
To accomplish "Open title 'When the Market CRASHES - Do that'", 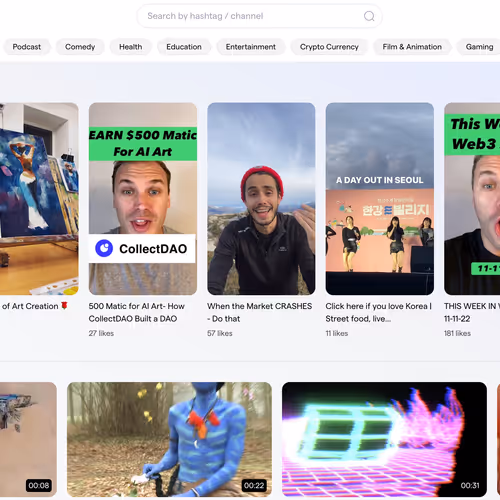I will [x=260, y=312].
